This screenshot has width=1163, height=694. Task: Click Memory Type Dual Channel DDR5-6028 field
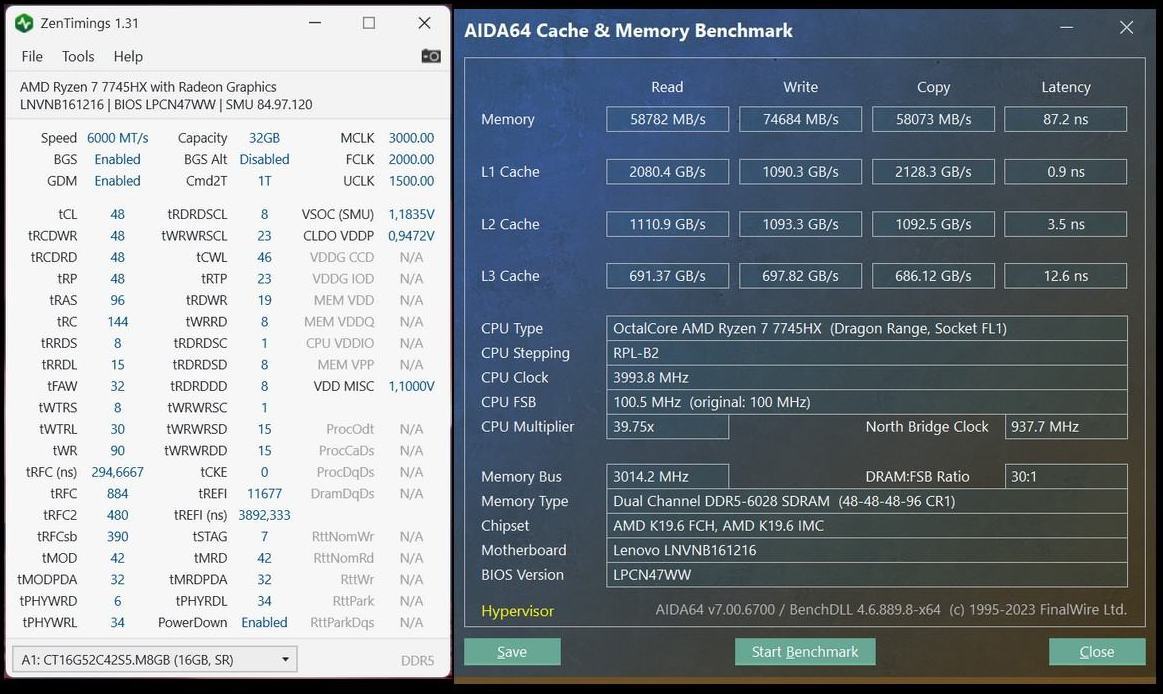tap(867, 501)
